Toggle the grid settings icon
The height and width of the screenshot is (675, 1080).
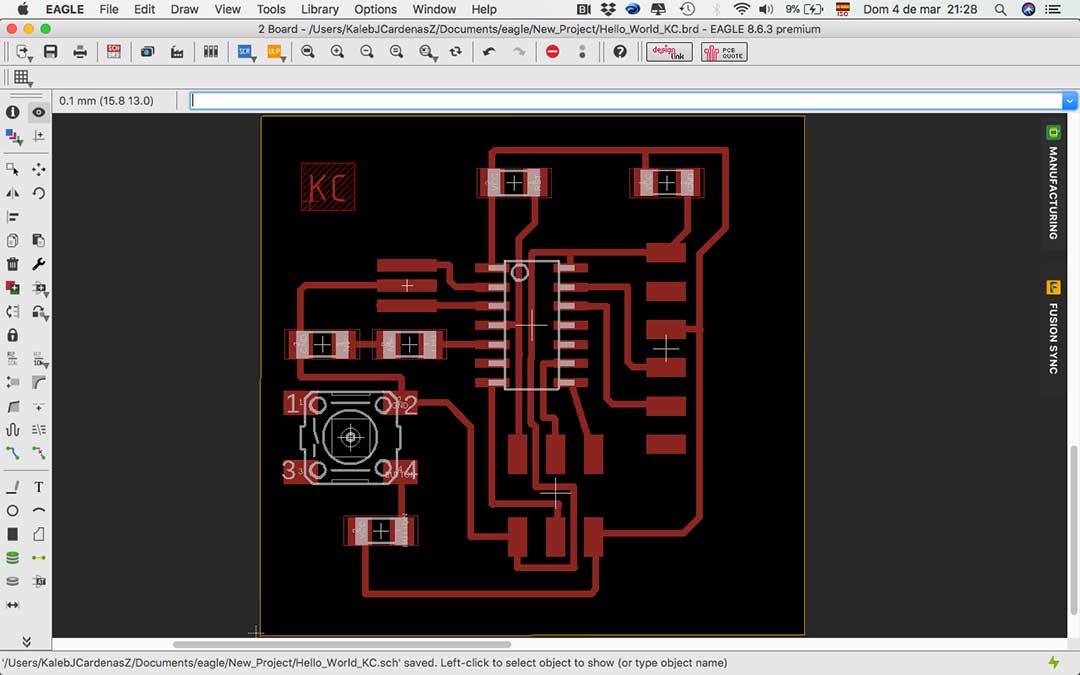pyautogui.click(x=22, y=78)
